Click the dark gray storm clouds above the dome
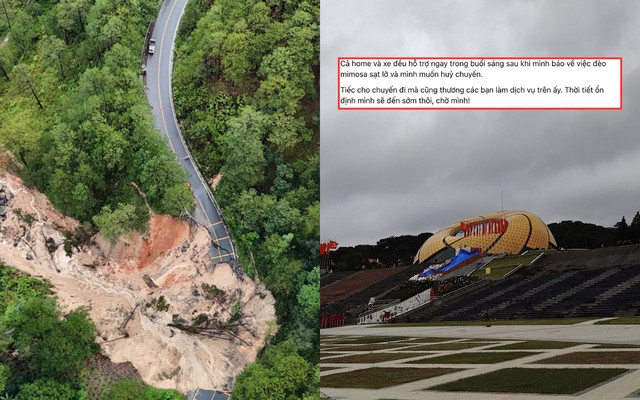The width and height of the screenshot is (640, 400). point(480,163)
